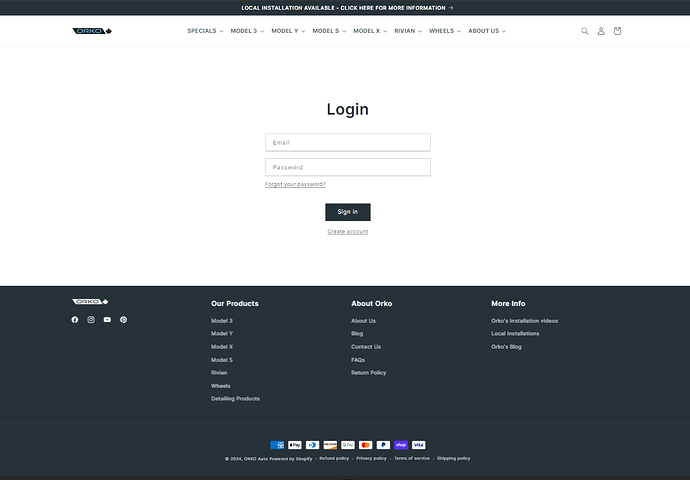Click the Password input field
The height and width of the screenshot is (480, 690).
coord(348,167)
